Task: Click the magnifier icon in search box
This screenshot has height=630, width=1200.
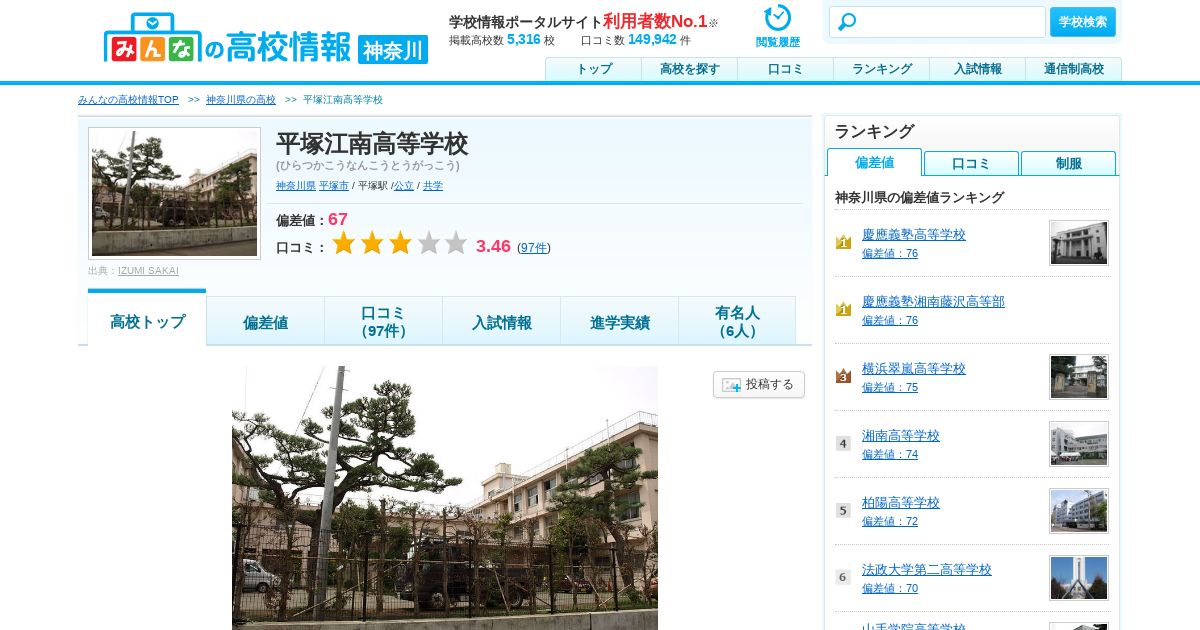Action: 847,22
